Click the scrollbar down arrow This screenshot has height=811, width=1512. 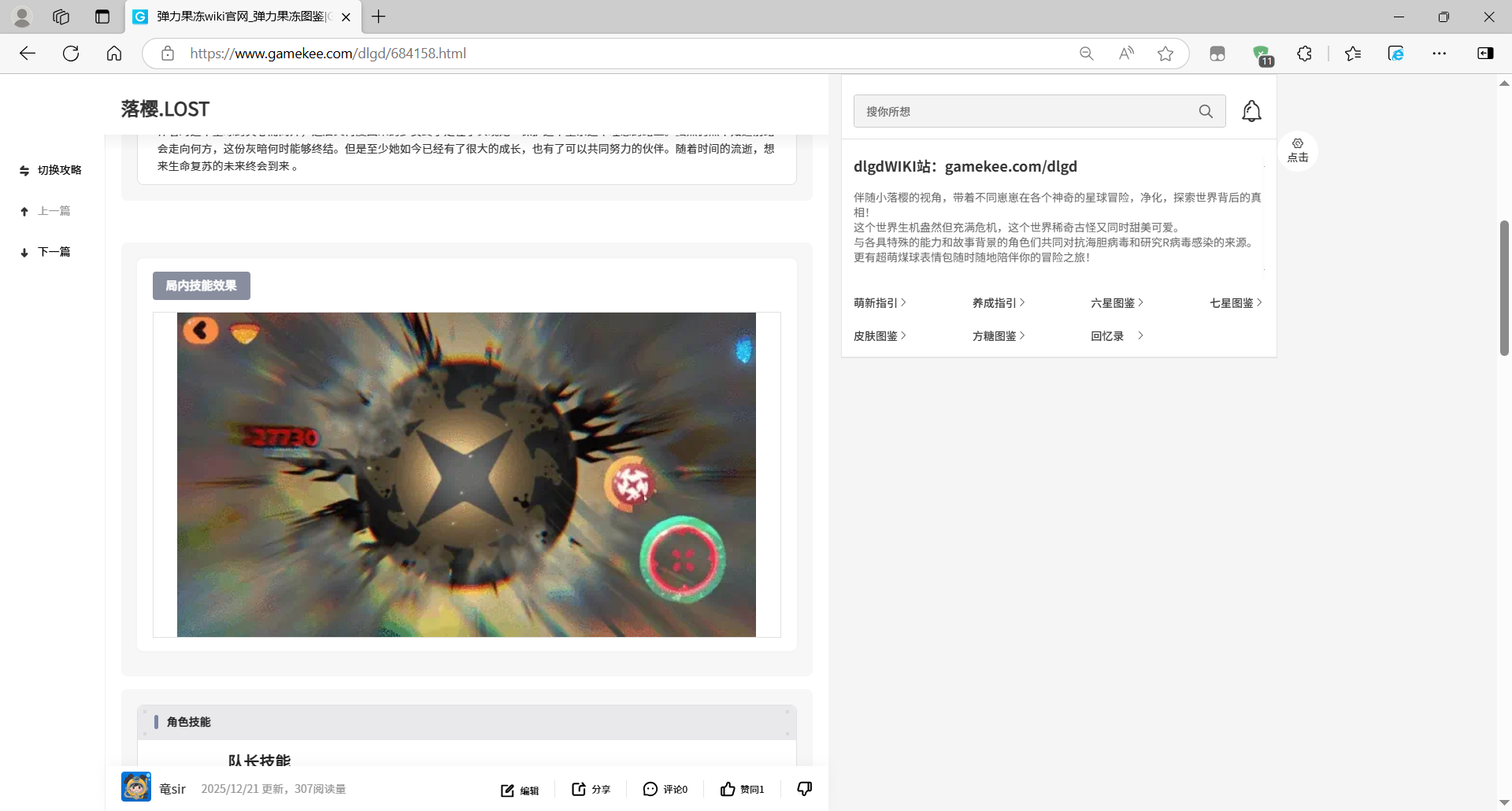coord(1504,803)
